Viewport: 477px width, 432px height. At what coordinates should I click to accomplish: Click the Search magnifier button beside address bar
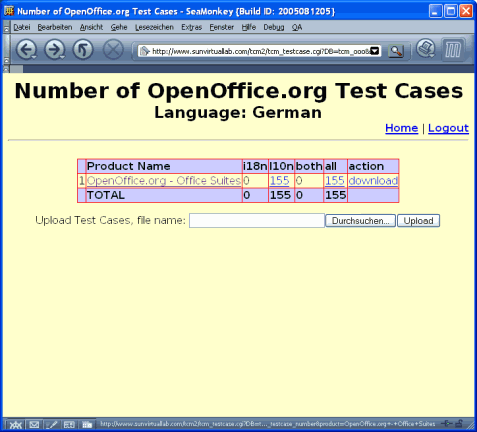pyautogui.click(x=396, y=51)
